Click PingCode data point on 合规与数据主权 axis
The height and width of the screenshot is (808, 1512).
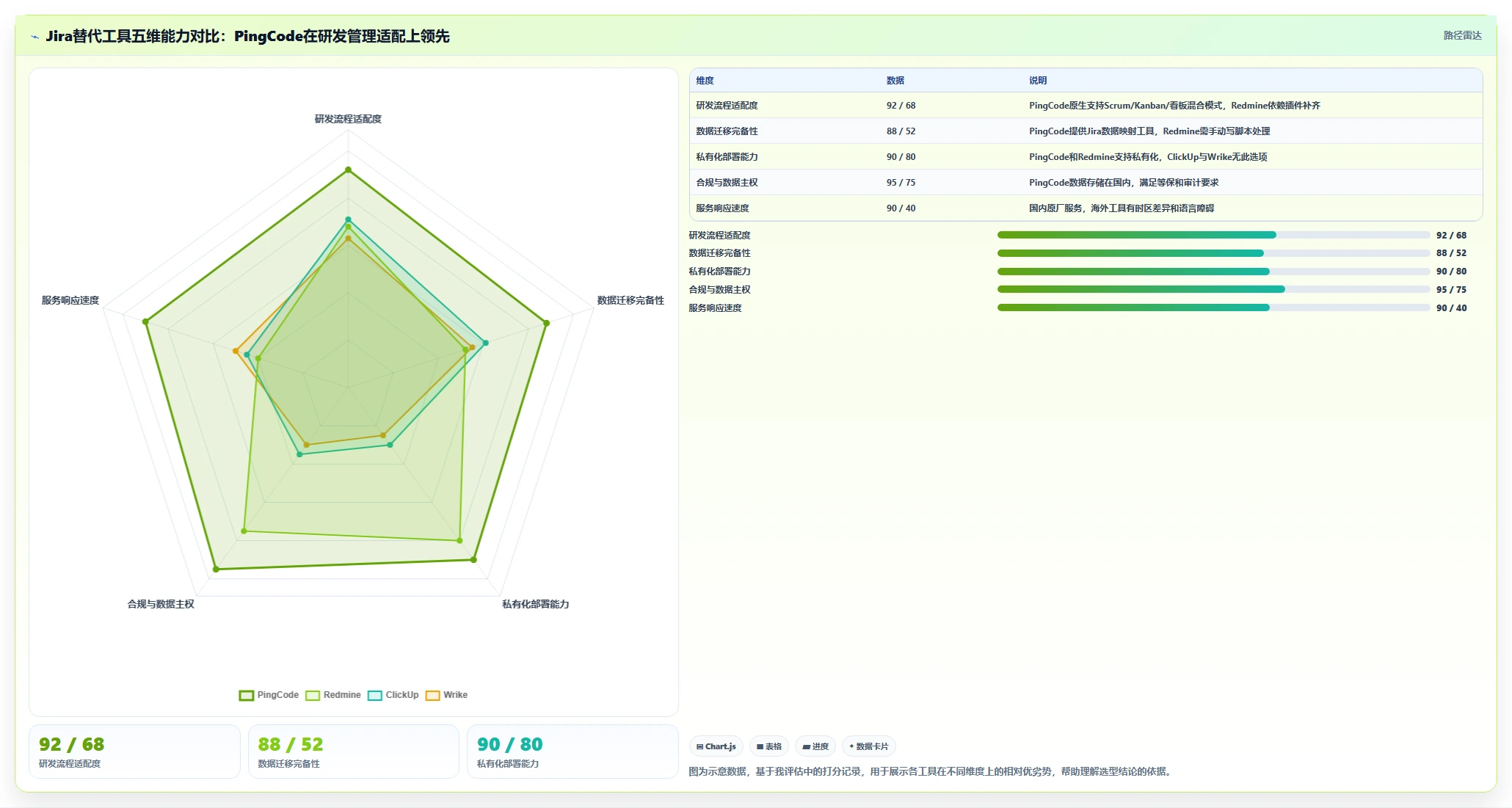tap(215, 569)
